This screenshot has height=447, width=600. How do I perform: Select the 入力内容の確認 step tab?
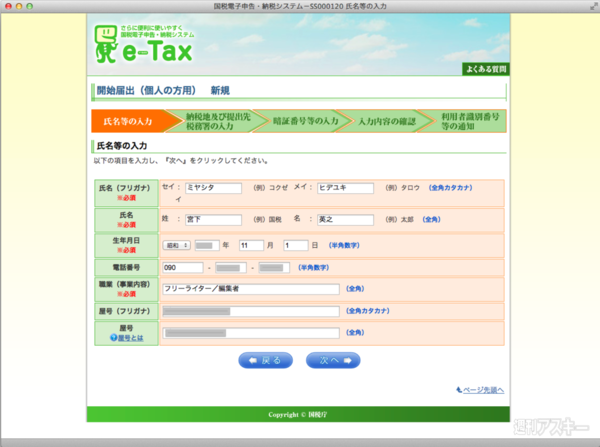tap(386, 121)
